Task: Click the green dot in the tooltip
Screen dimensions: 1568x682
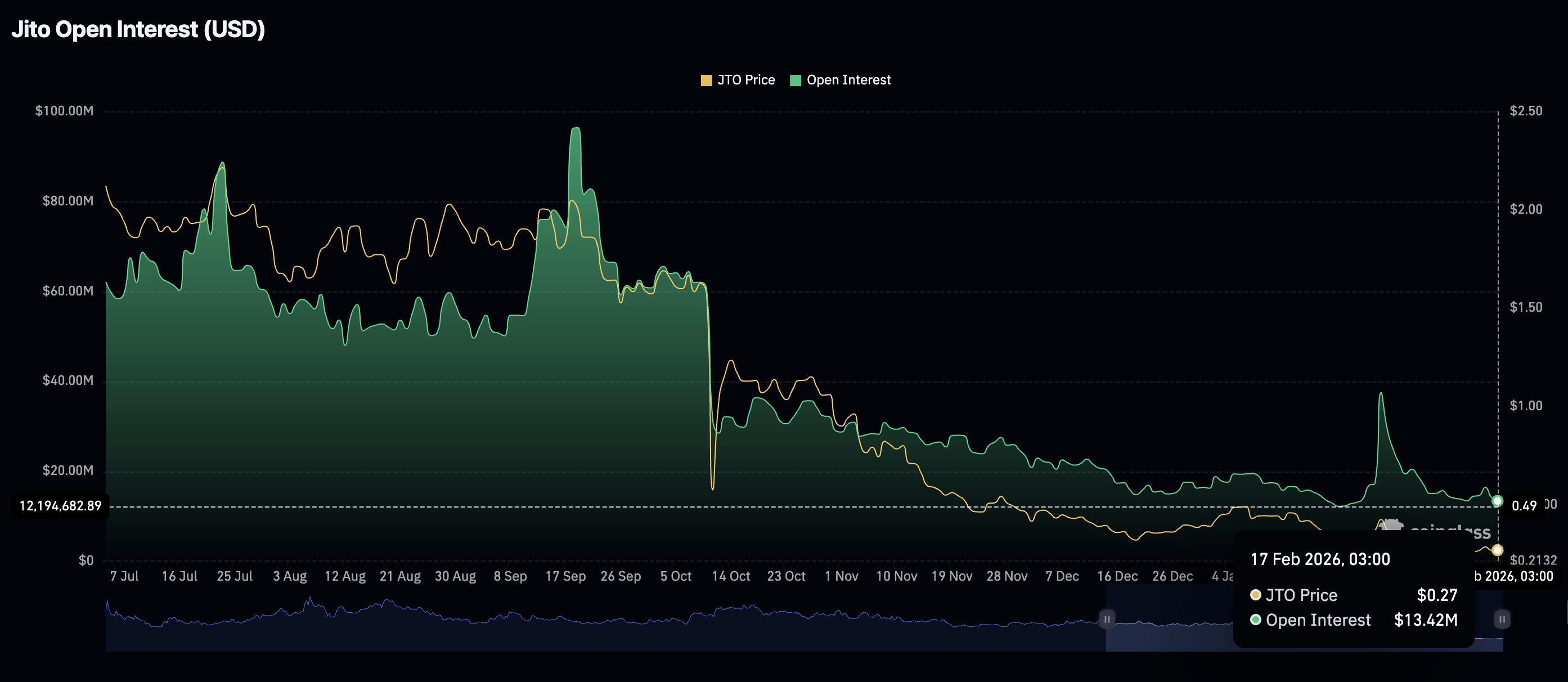Action: point(1255,620)
